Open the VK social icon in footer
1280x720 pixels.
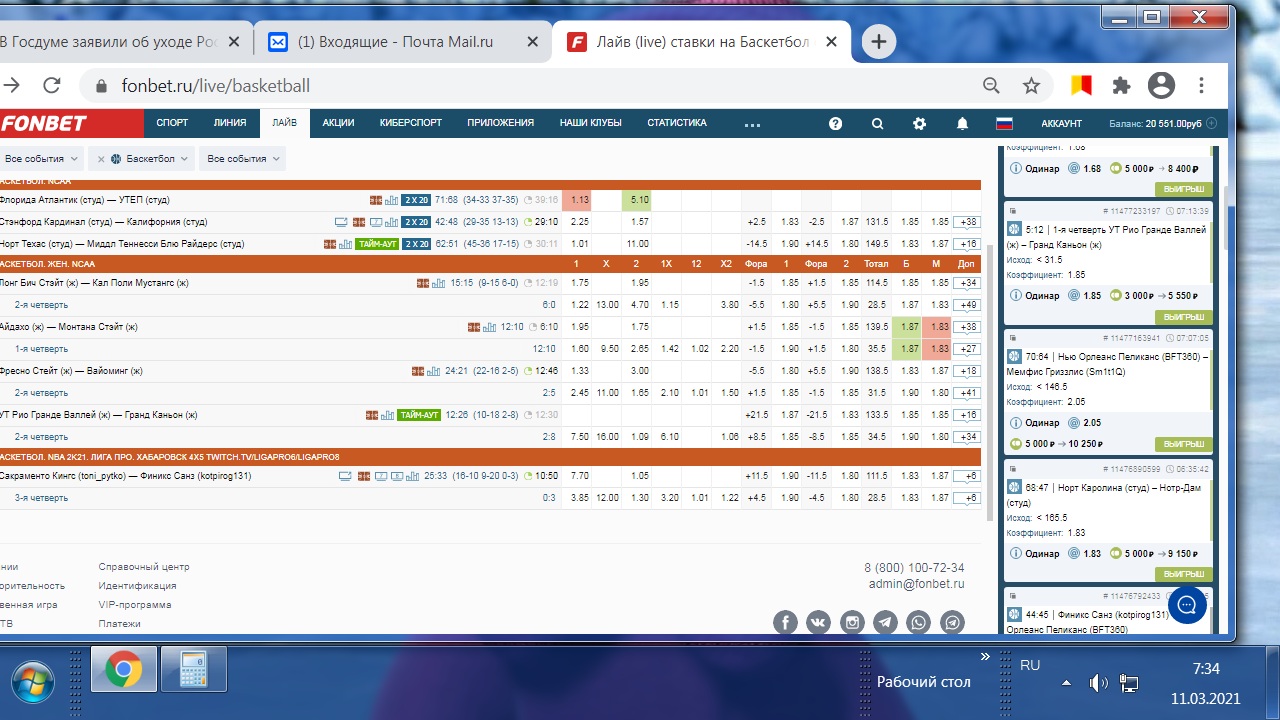pyautogui.click(x=818, y=622)
